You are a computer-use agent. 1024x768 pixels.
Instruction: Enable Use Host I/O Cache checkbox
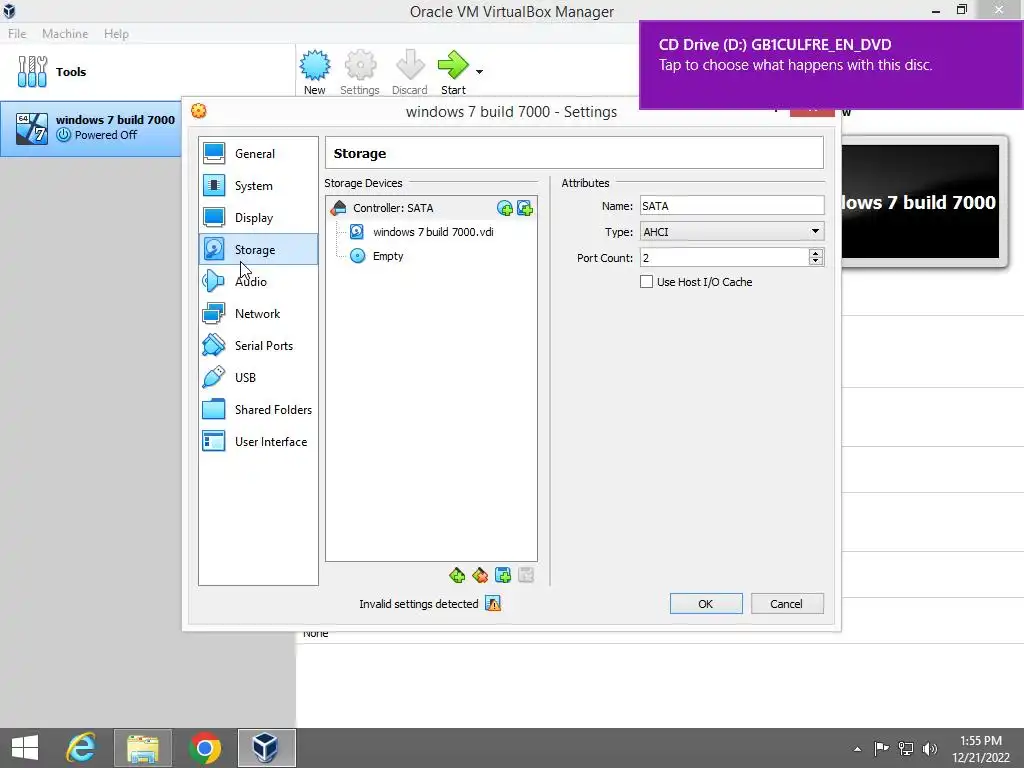(x=647, y=282)
